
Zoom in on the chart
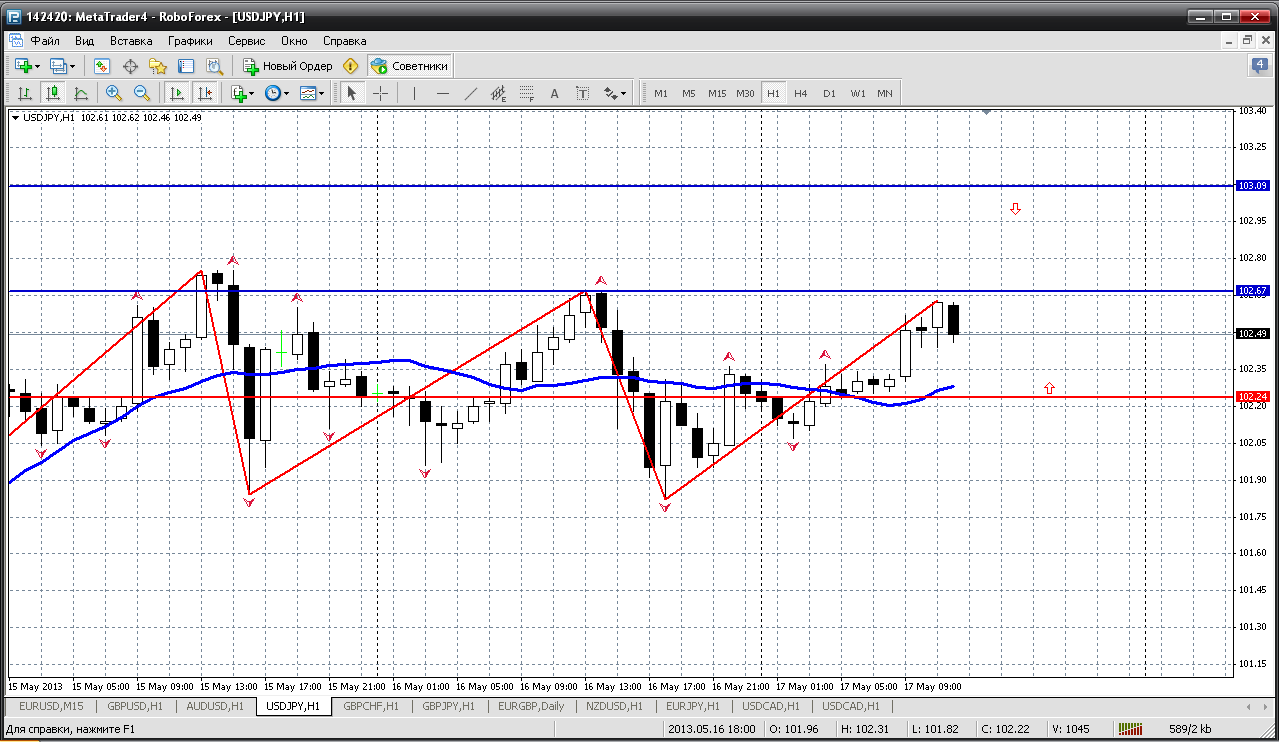click(113, 93)
